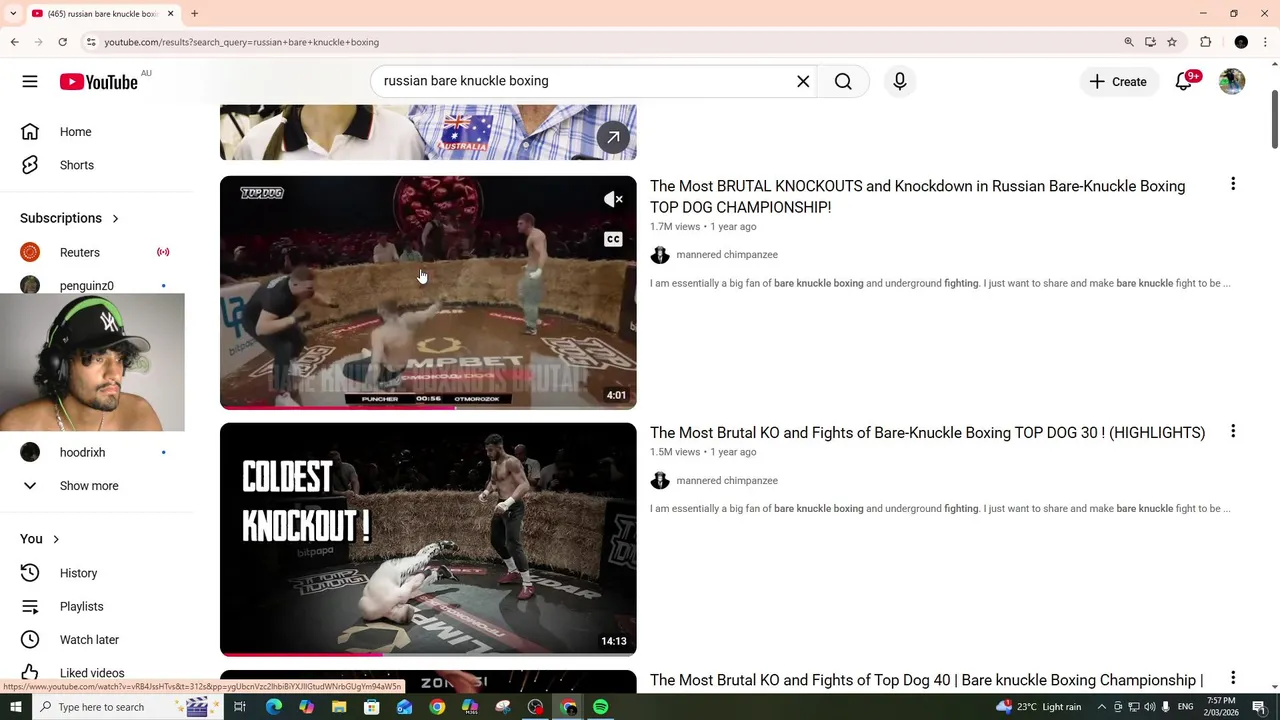Start voice search with the microphone
The width and height of the screenshot is (1280, 720).
coord(900,81)
